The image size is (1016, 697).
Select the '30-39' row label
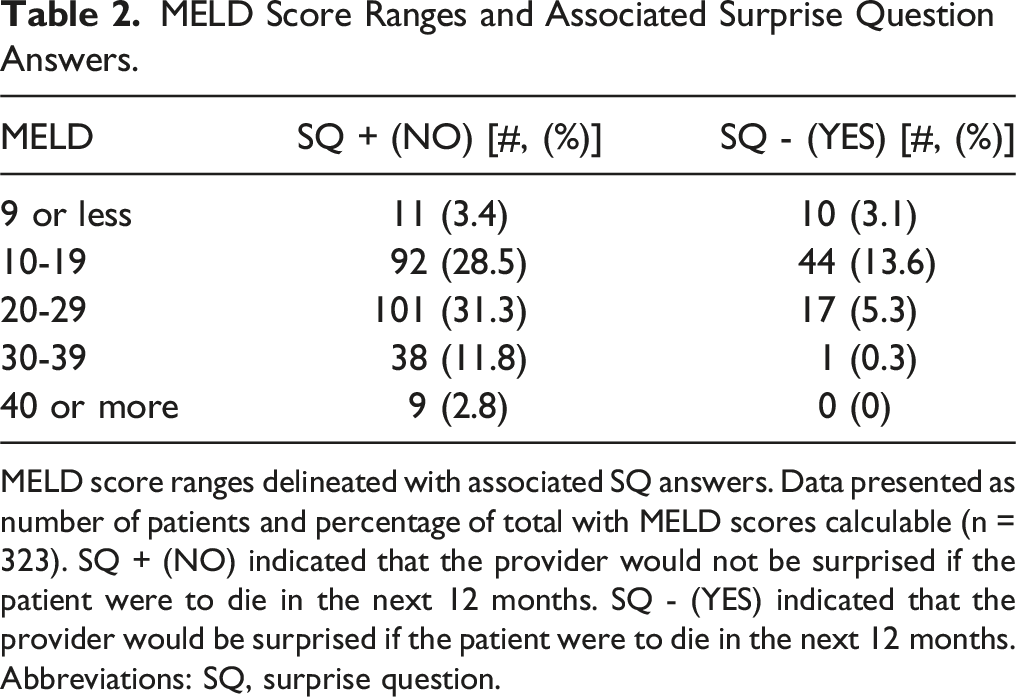(43, 358)
